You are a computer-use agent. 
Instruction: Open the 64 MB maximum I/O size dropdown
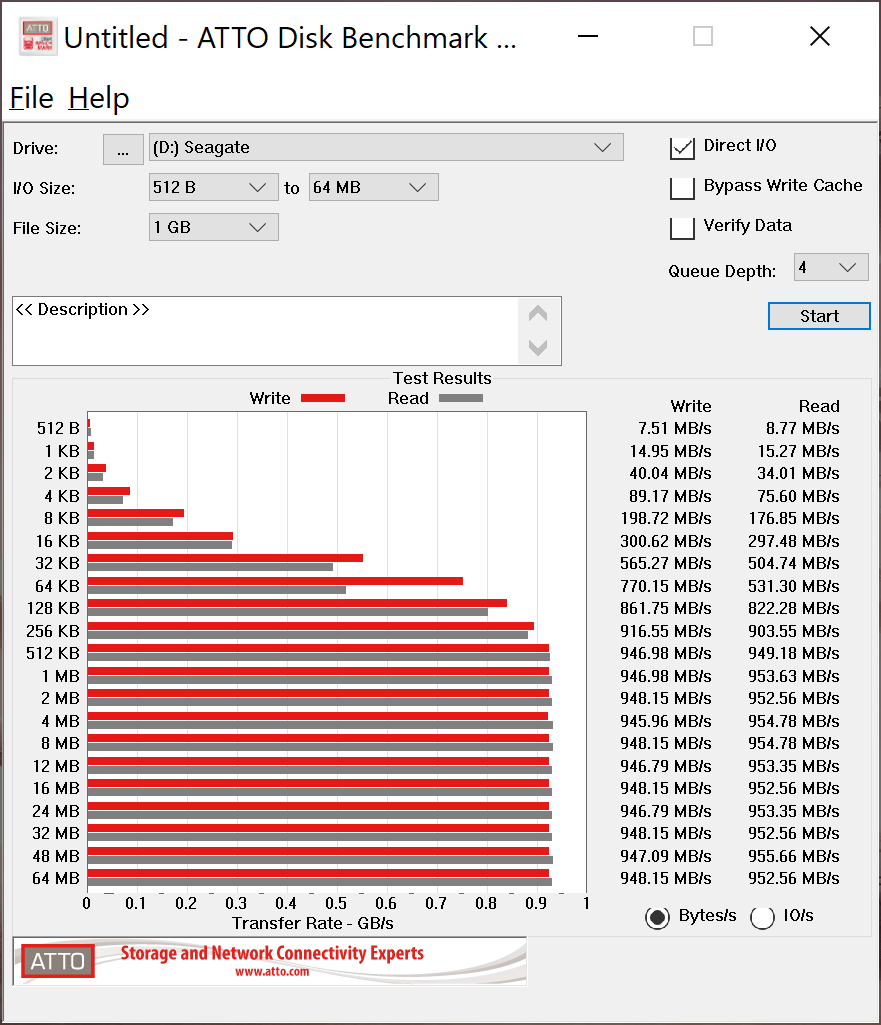coord(373,188)
